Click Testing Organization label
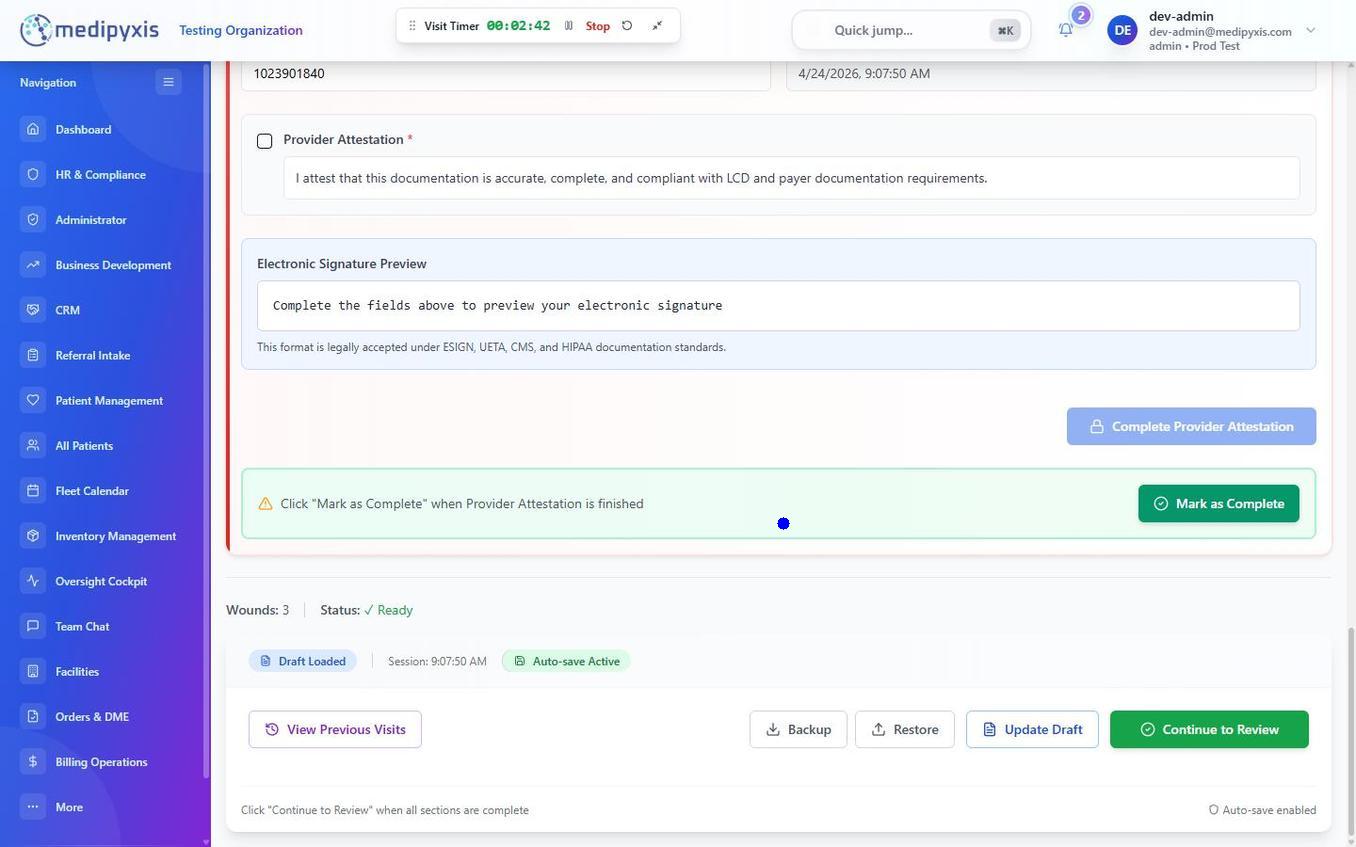1356x847 pixels. click(241, 30)
